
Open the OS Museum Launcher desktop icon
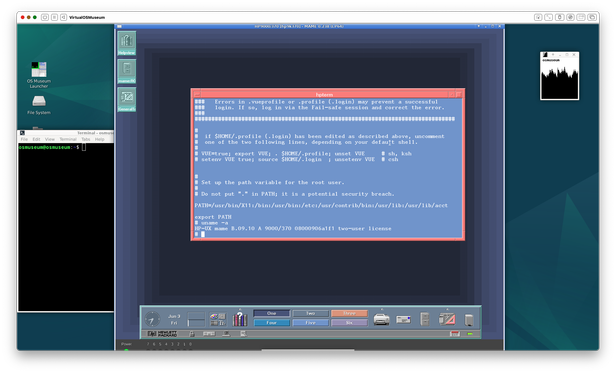[39, 75]
